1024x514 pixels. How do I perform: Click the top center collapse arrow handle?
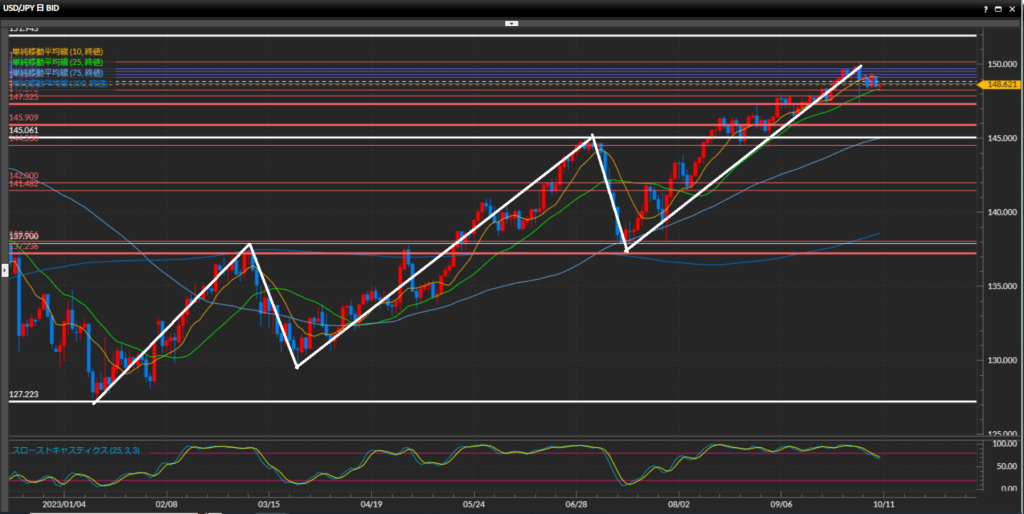pyautogui.click(x=511, y=21)
